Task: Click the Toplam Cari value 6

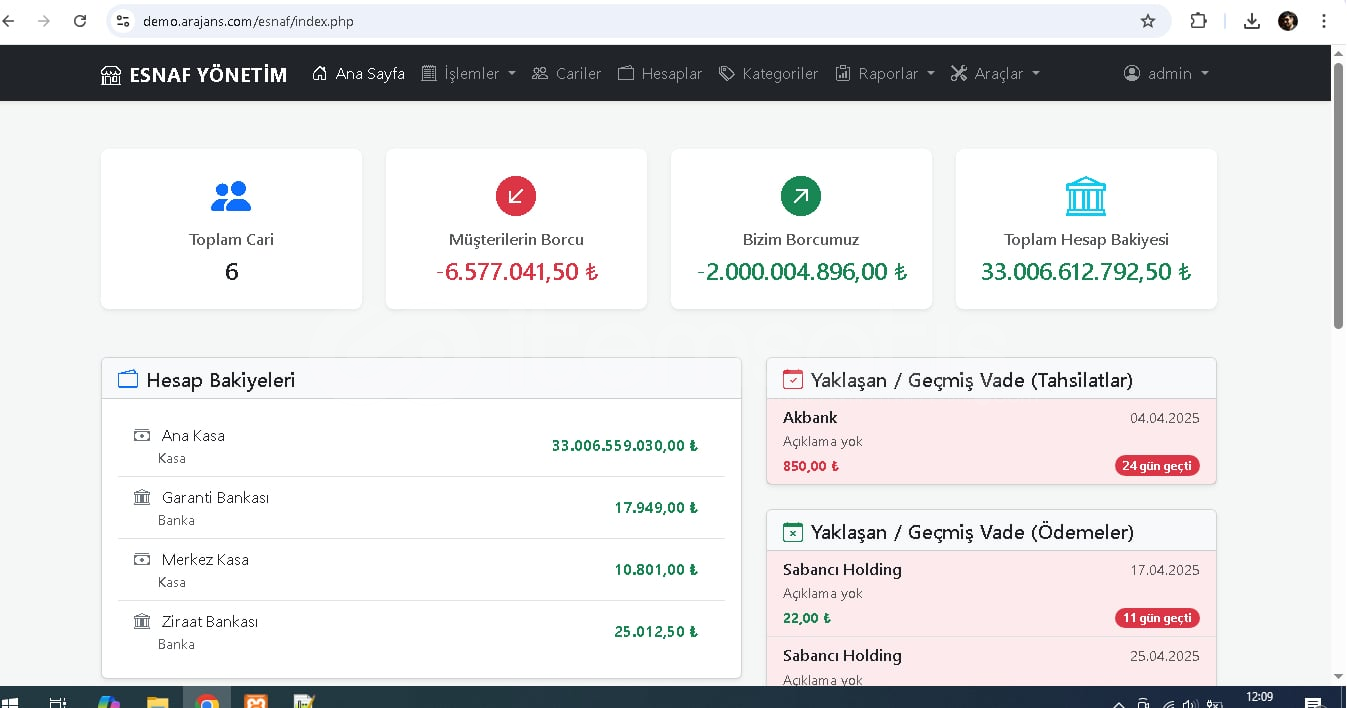Action: point(231,272)
